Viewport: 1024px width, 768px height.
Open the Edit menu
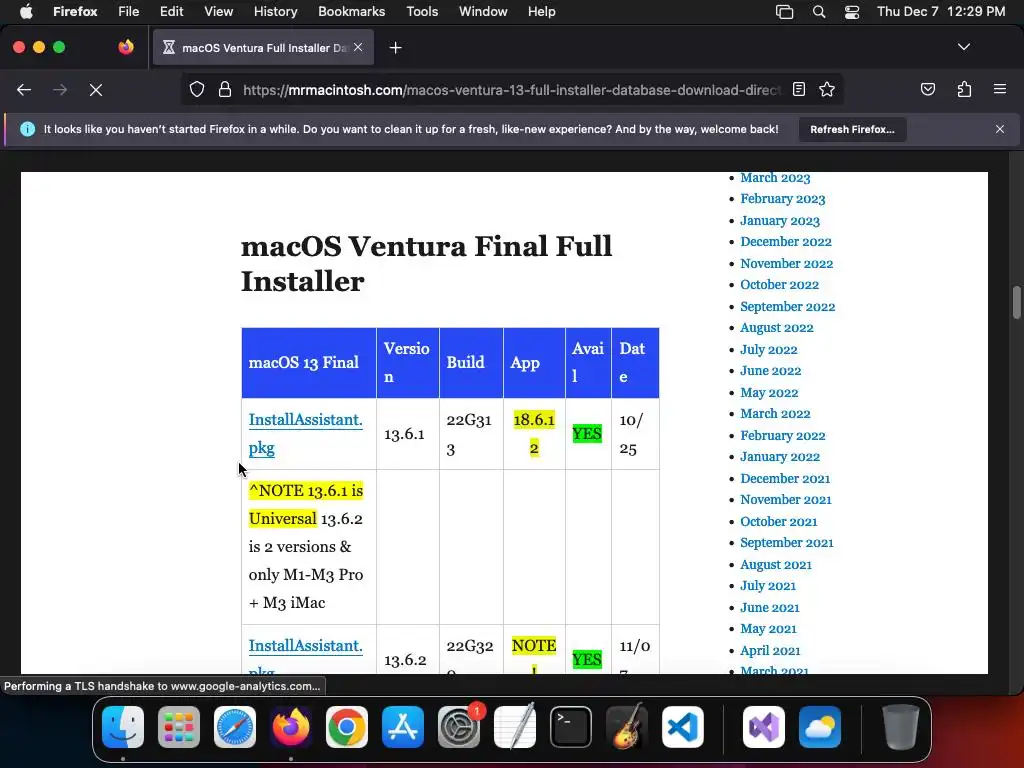click(171, 11)
